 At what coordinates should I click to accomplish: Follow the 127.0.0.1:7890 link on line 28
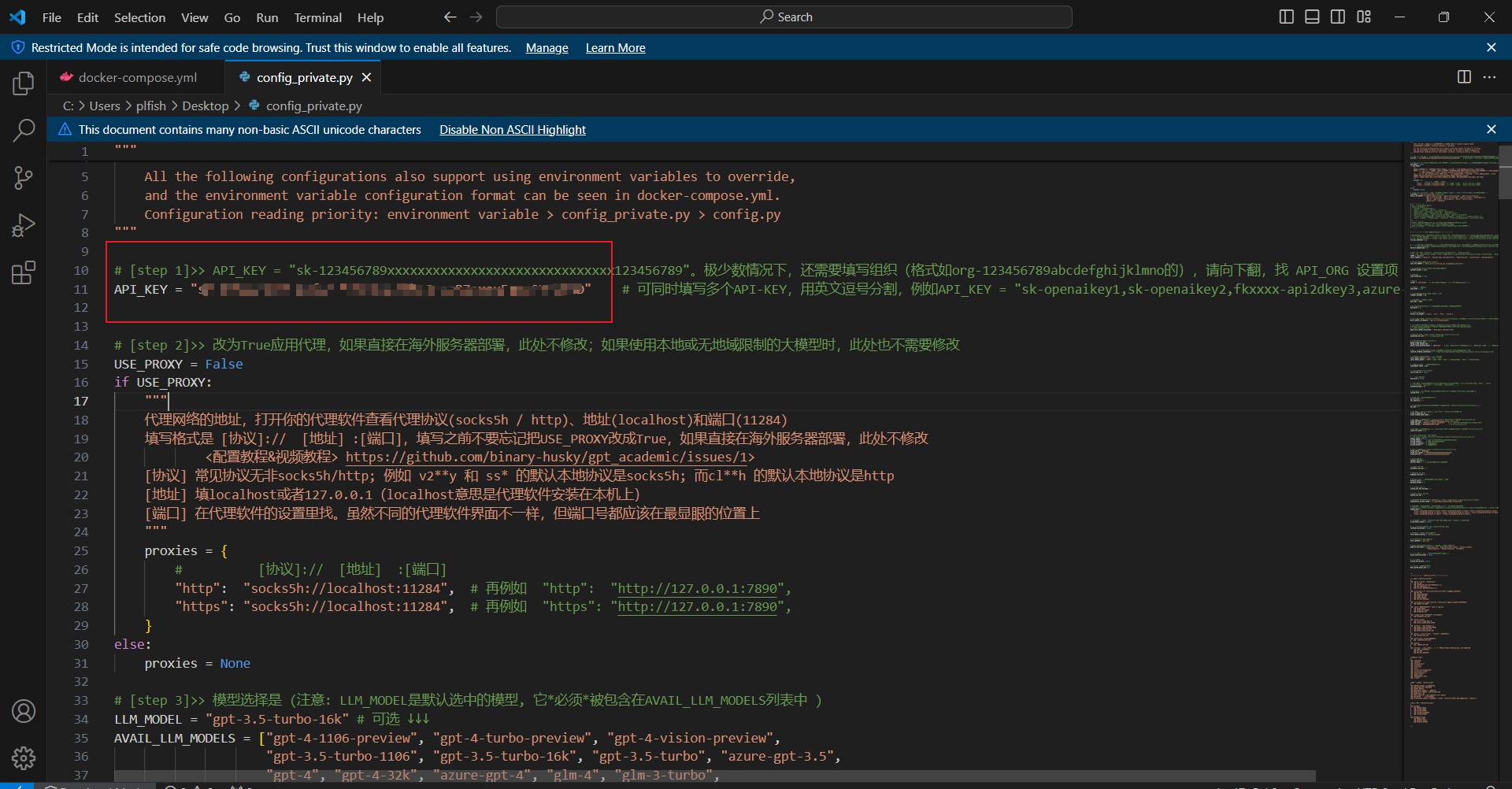(698, 606)
